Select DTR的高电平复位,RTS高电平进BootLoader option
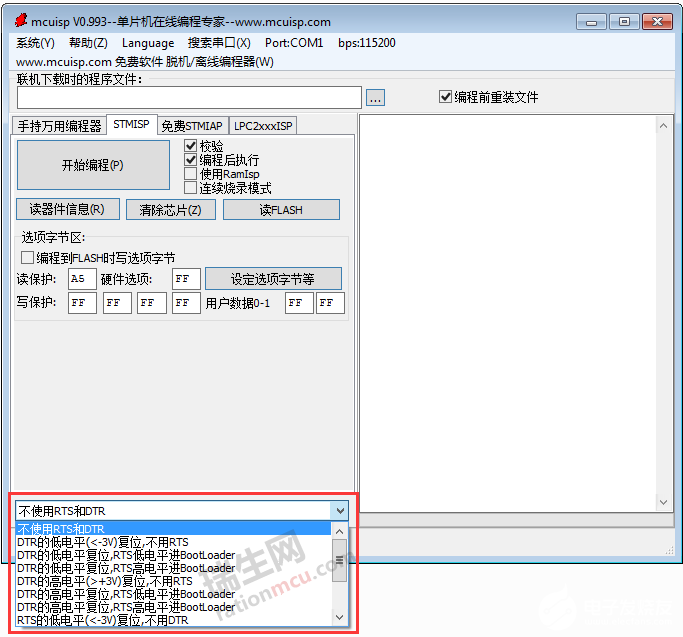 click(173, 607)
